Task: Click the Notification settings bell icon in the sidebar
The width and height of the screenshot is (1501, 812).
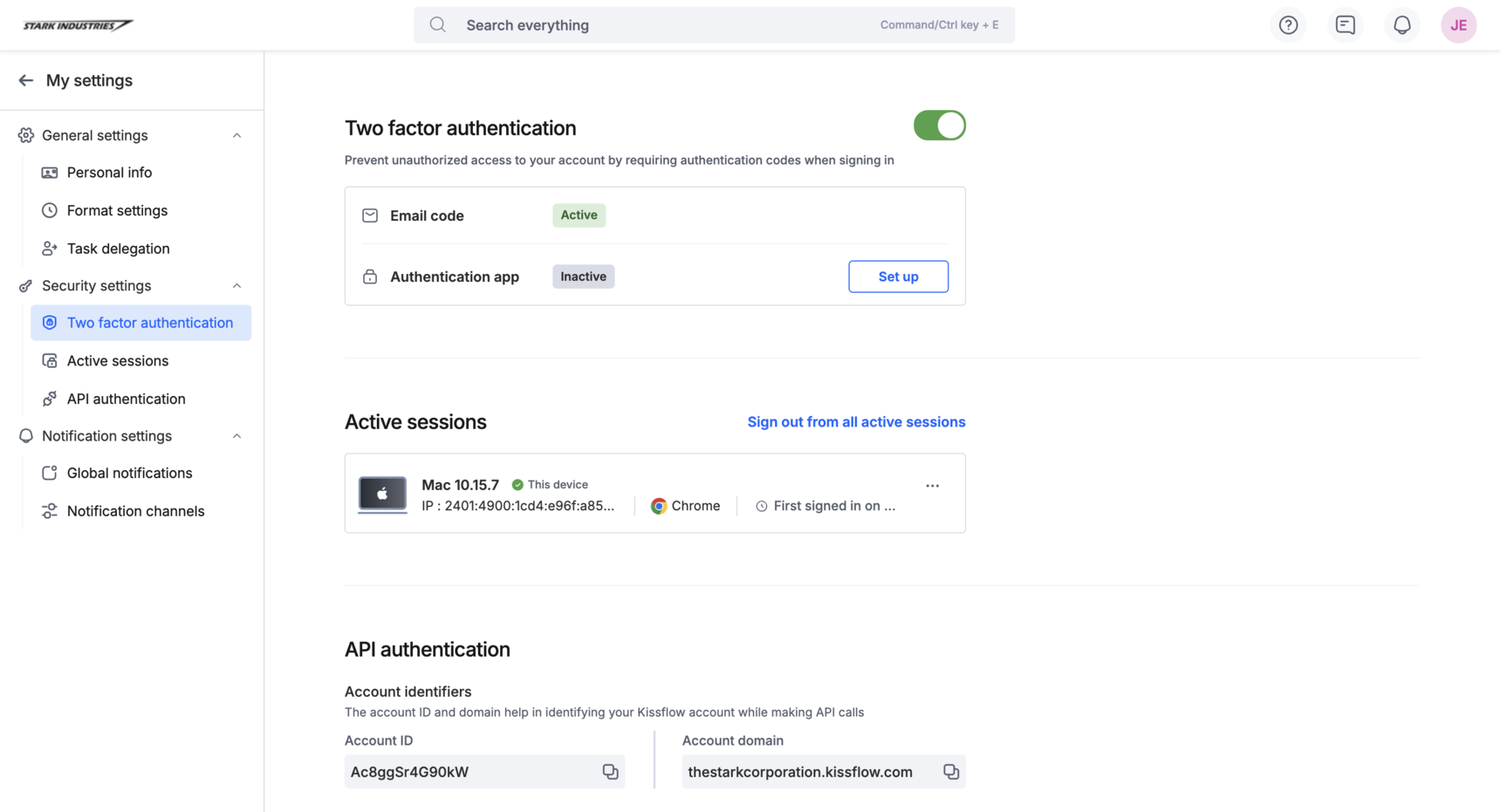Action: (26, 436)
